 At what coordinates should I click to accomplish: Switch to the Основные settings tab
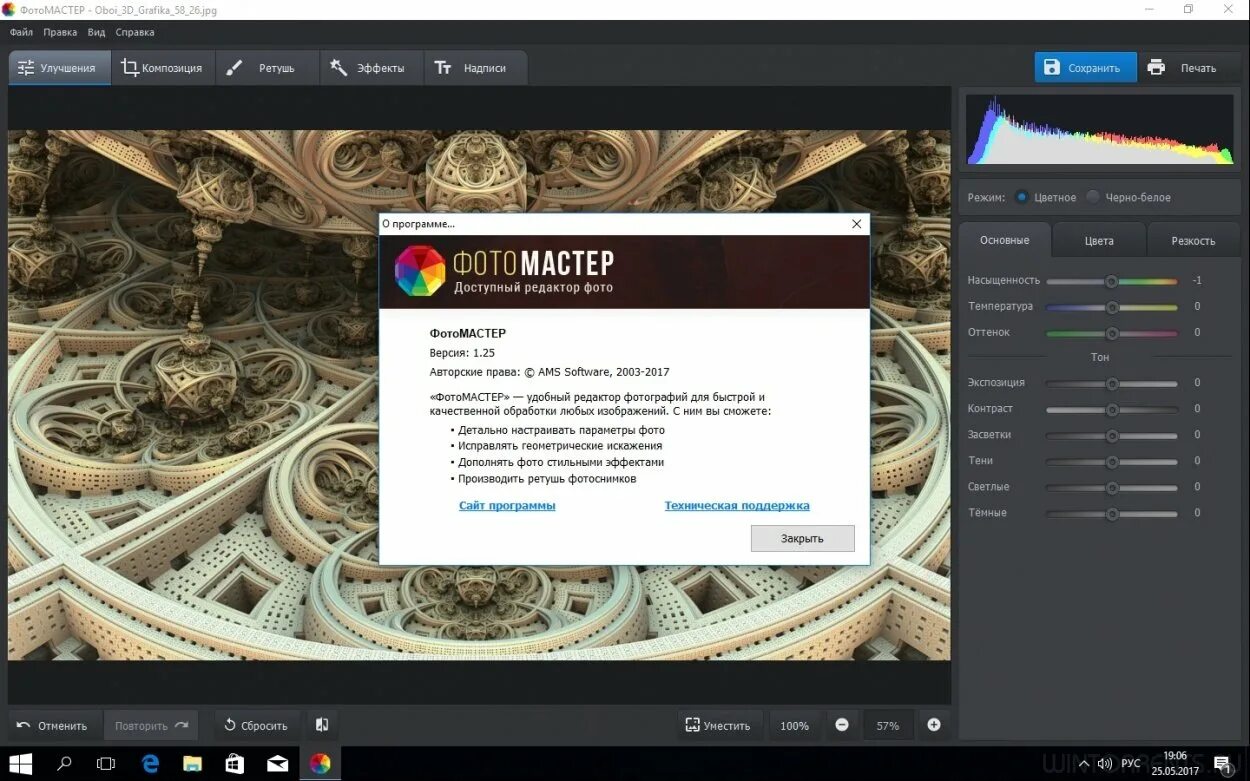pyautogui.click(x=1005, y=240)
